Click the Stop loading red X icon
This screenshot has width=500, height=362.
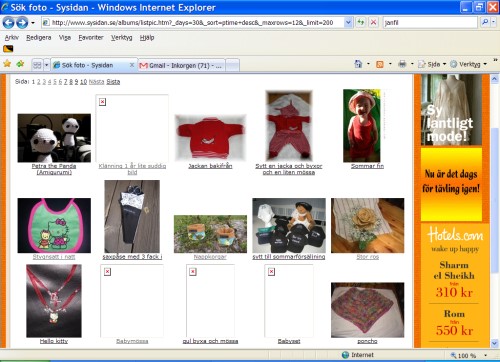tap(373, 22)
